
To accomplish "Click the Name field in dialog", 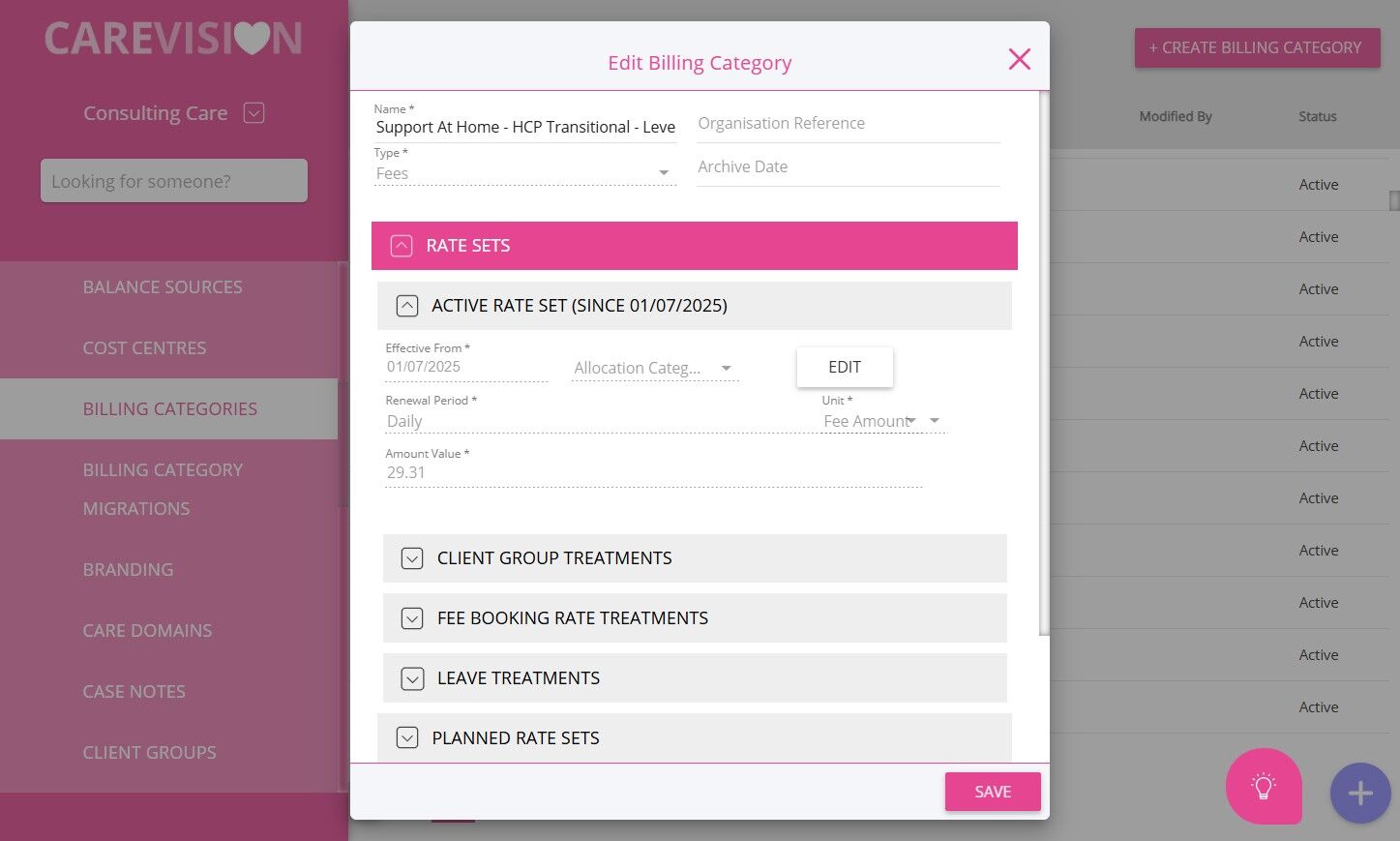I will (x=524, y=127).
